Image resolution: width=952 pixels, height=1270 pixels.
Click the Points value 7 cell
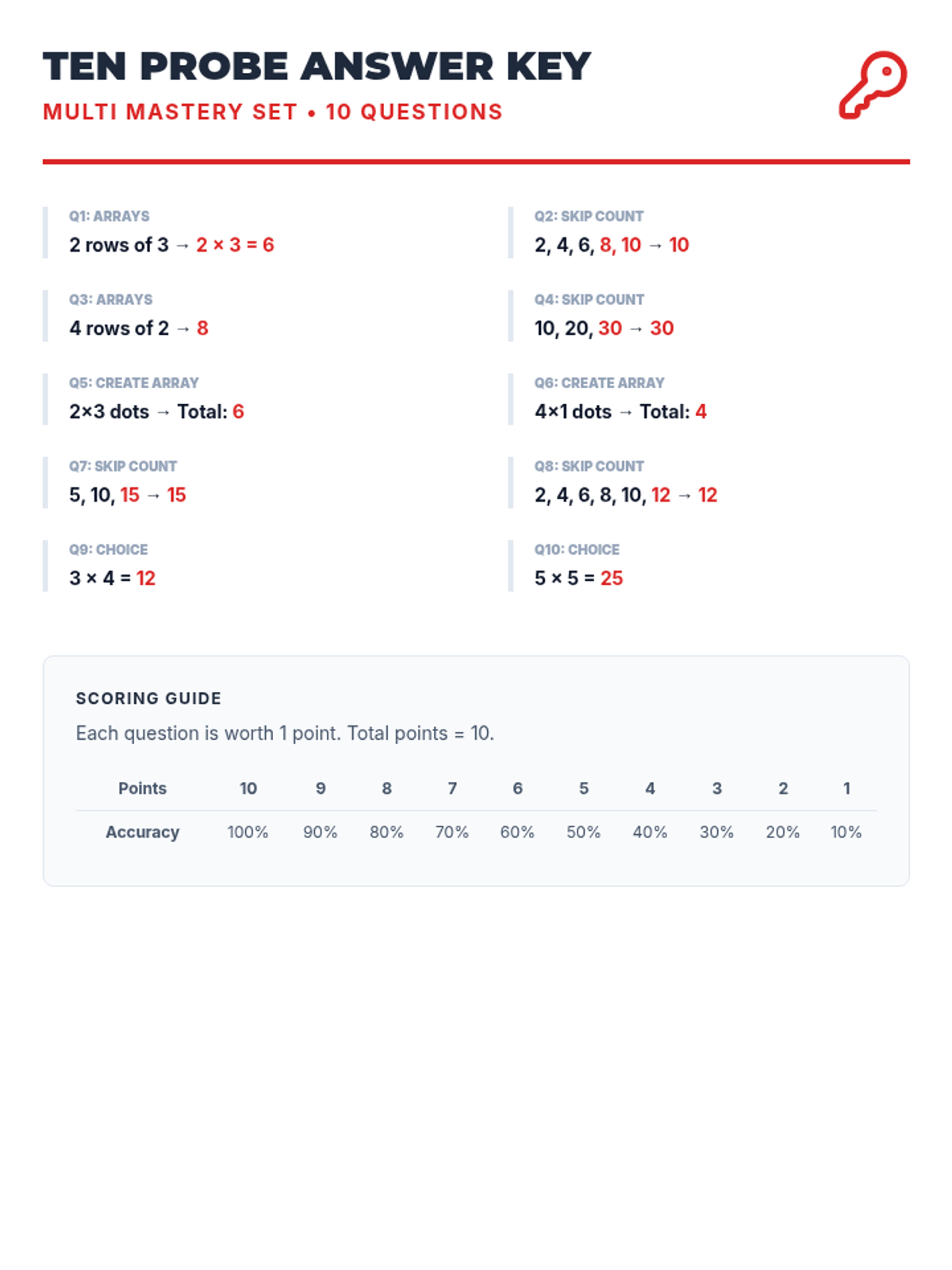tap(452, 788)
